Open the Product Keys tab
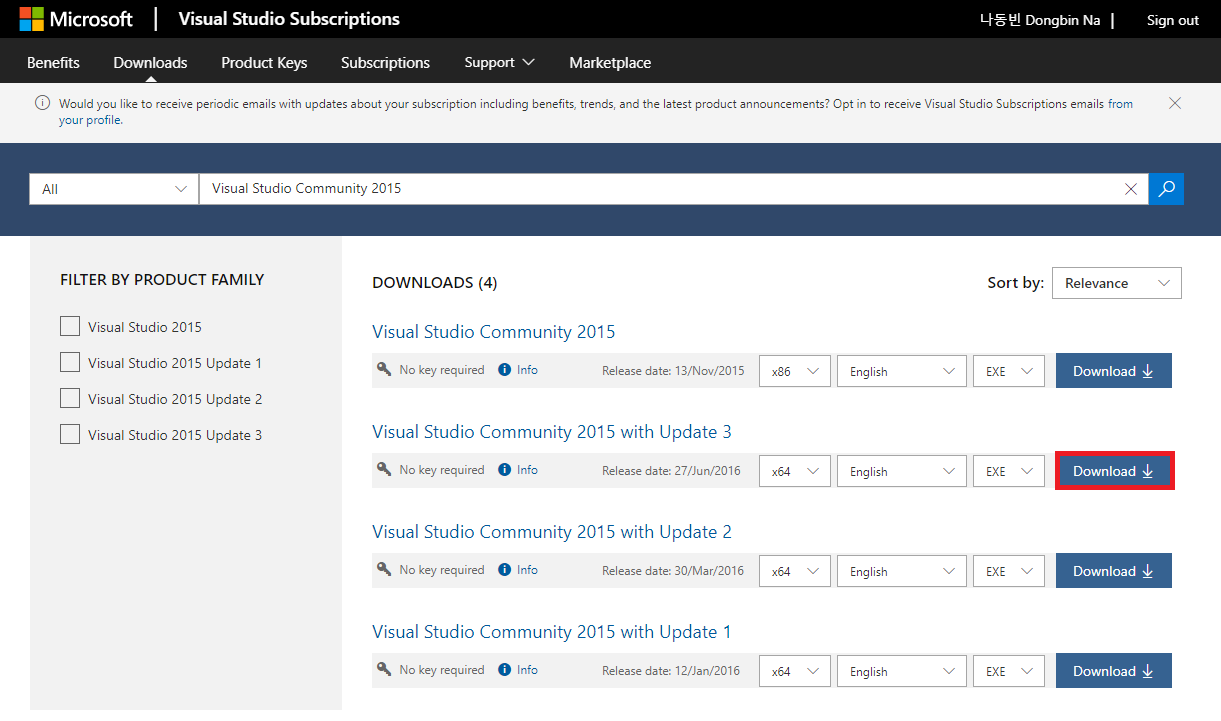This screenshot has height=721, width=1221. [264, 62]
